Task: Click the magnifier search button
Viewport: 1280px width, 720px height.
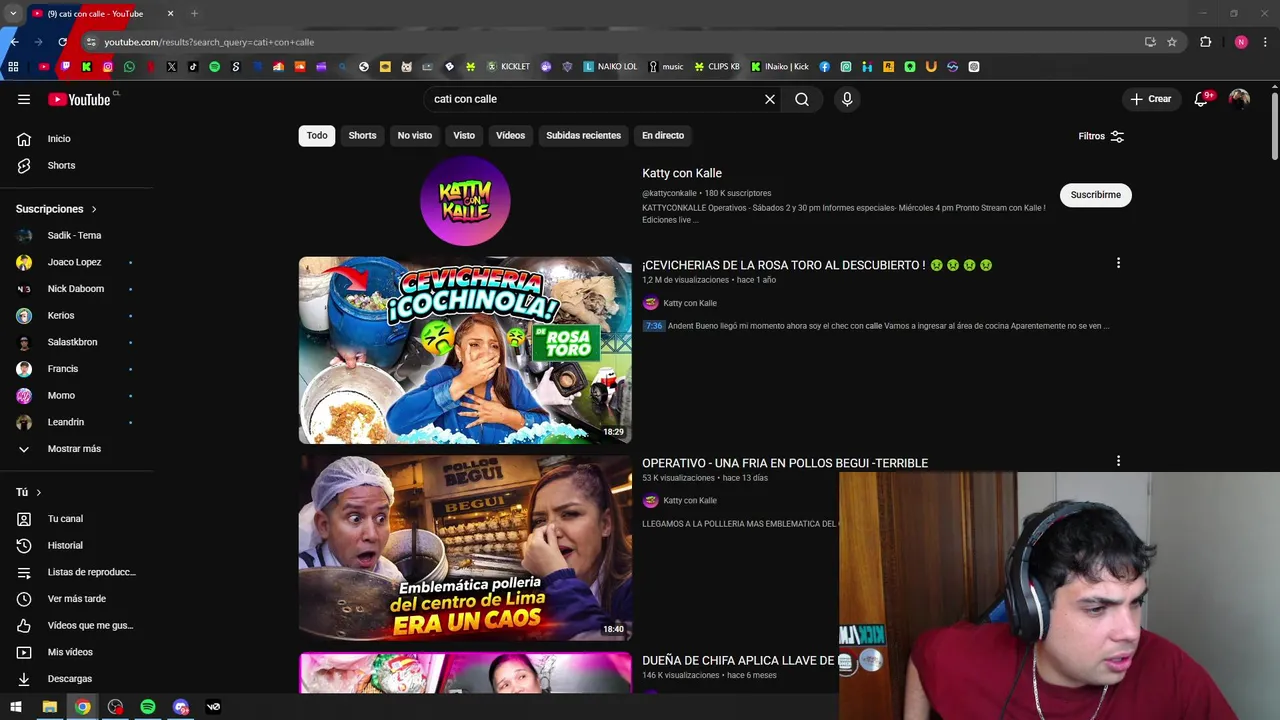Action: pos(802,99)
